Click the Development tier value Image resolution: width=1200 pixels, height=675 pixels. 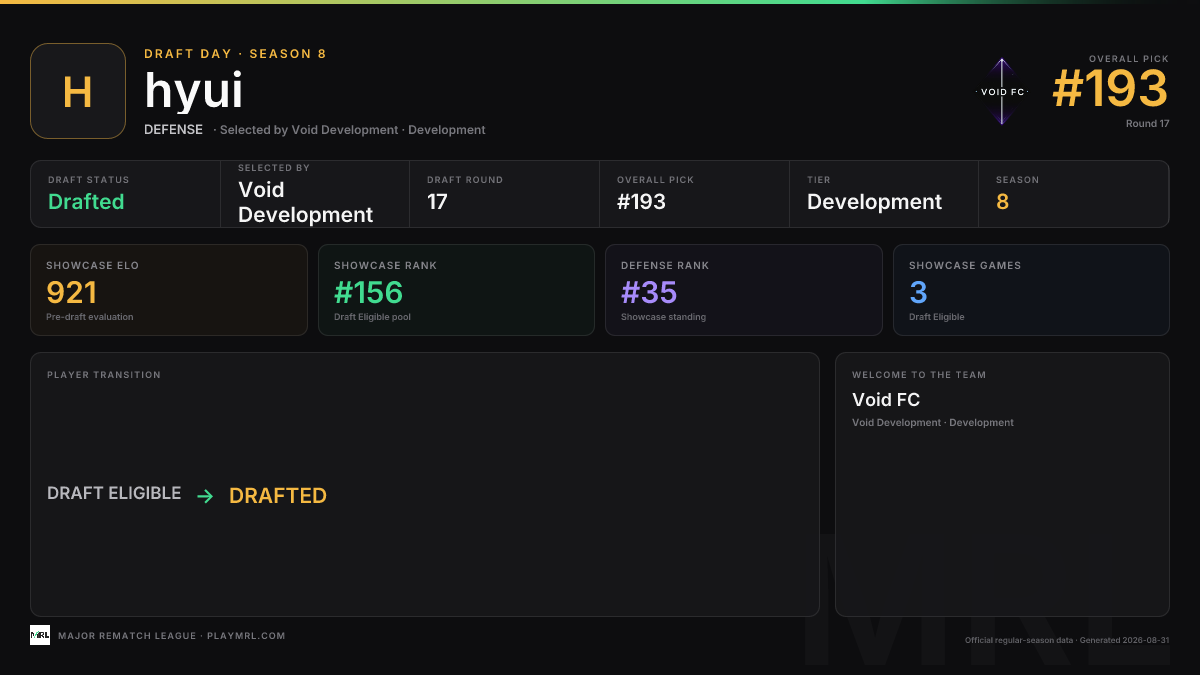coord(874,202)
